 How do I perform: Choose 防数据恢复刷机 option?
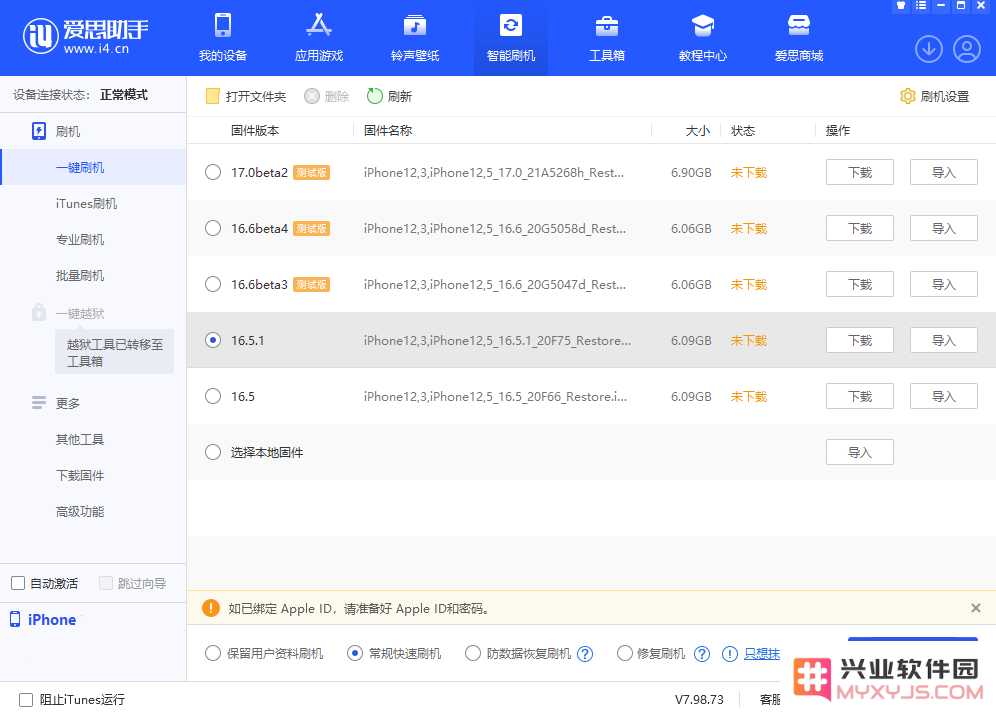[x=473, y=653]
